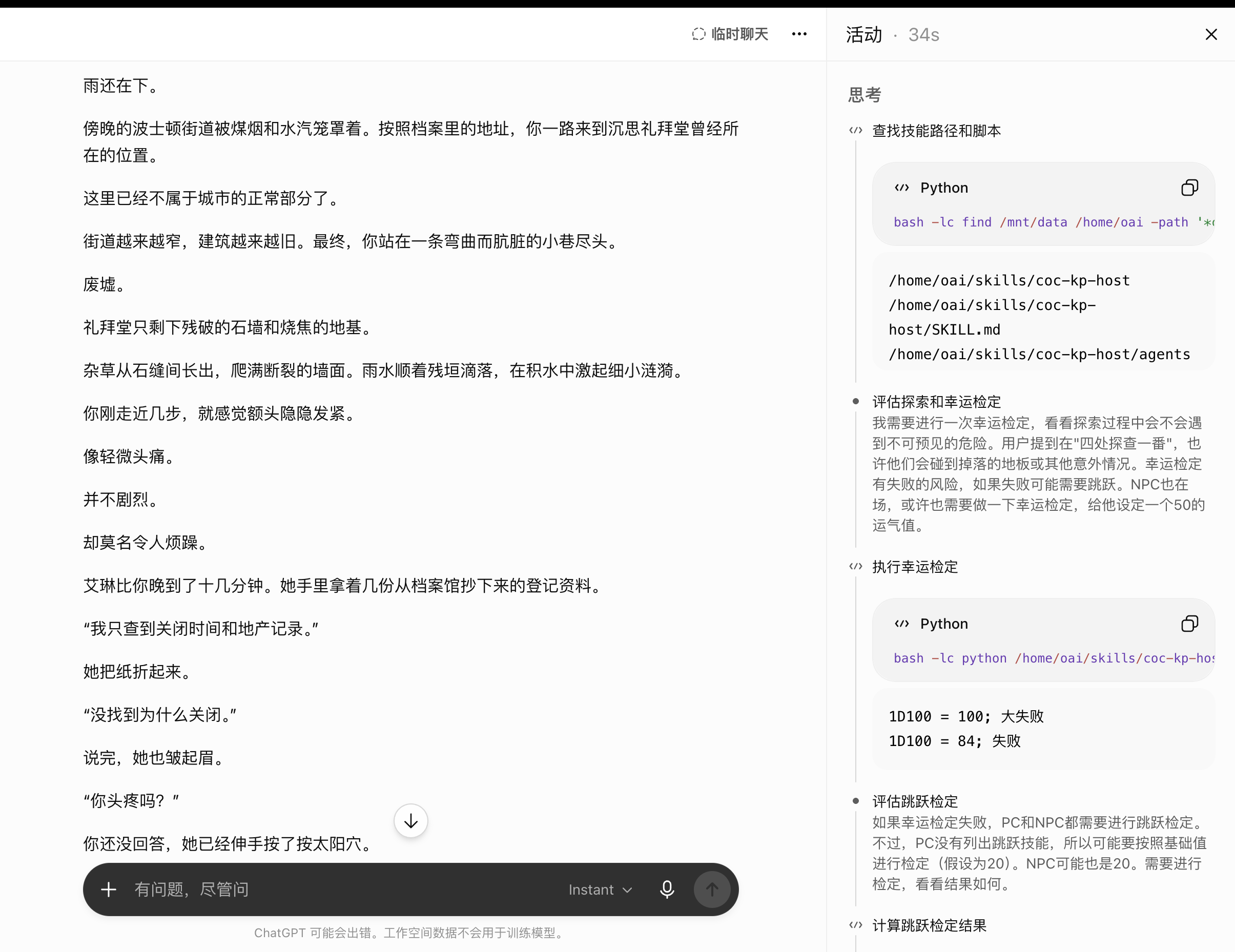Click the ChatGPT 可能会出错 disclaimer text
This screenshot has width=1235, height=952.
pyautogui.click(x=410, y=933)
